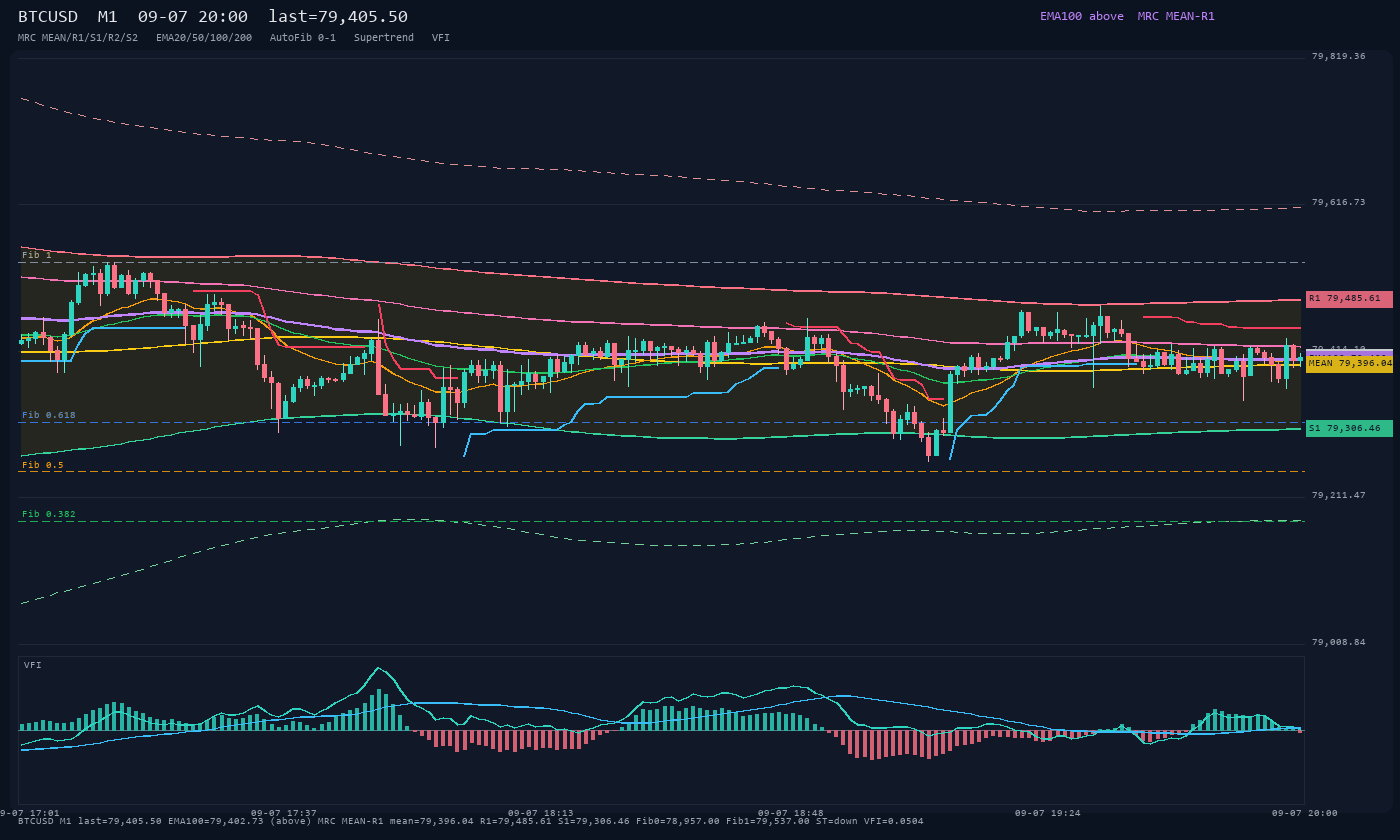
Task: Click the last=79,405.50 price readout
Action: pos(338,16)
